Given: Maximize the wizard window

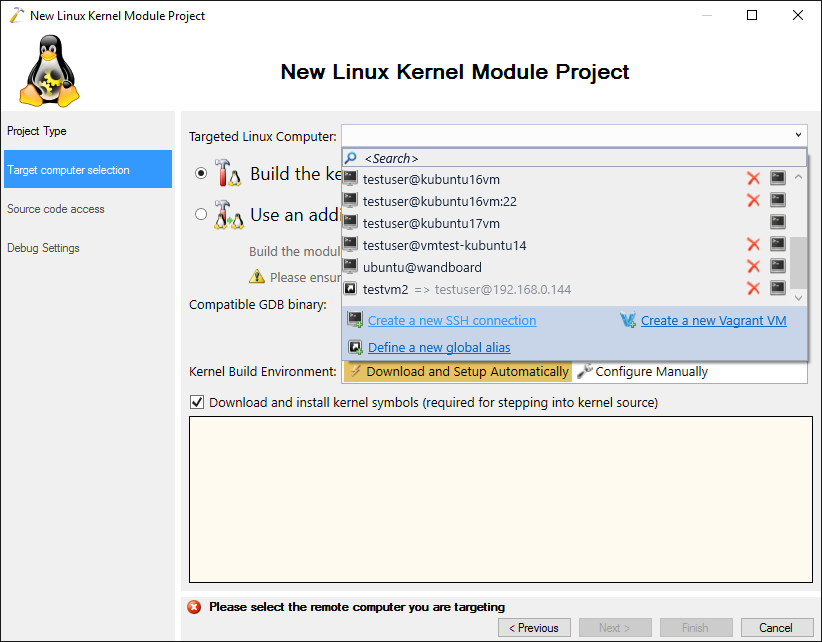Looking at the screenshot, I should 752,15.
